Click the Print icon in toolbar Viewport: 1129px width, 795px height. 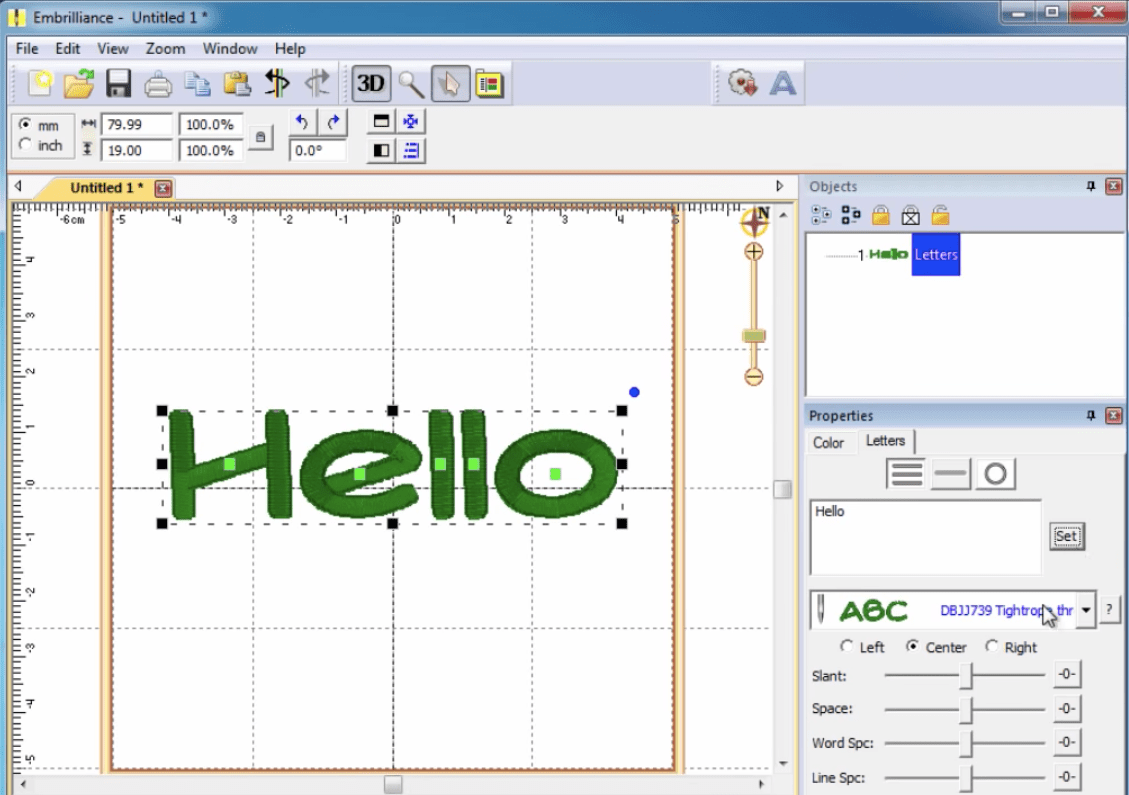click(158, 85)
